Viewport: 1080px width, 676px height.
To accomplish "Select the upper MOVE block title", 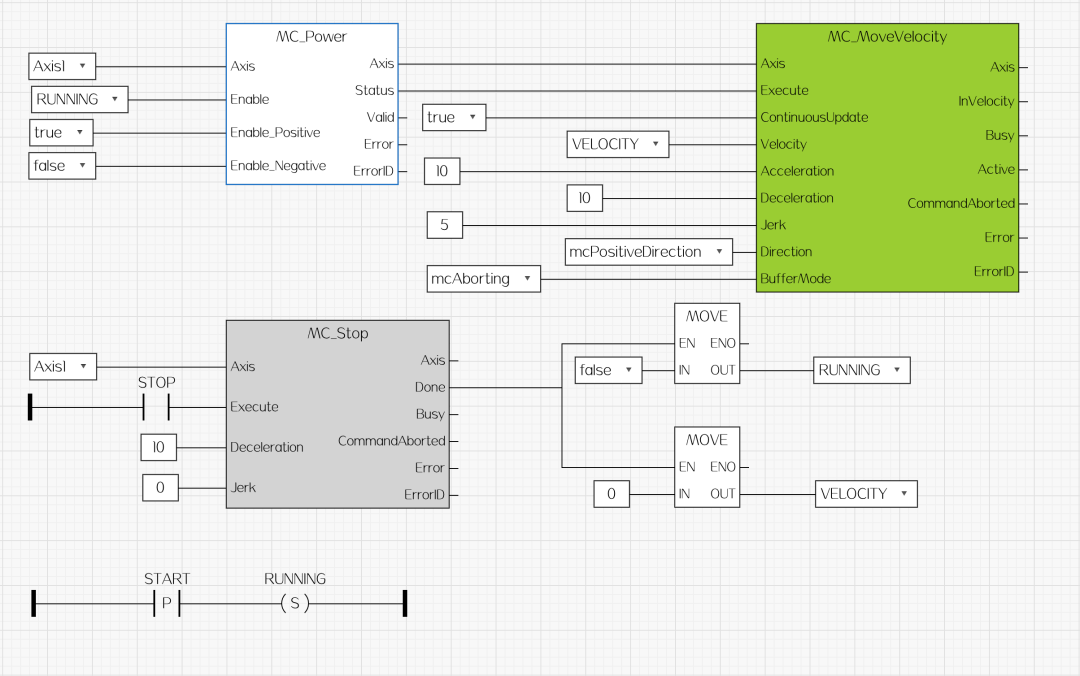I will click(707, 316).
